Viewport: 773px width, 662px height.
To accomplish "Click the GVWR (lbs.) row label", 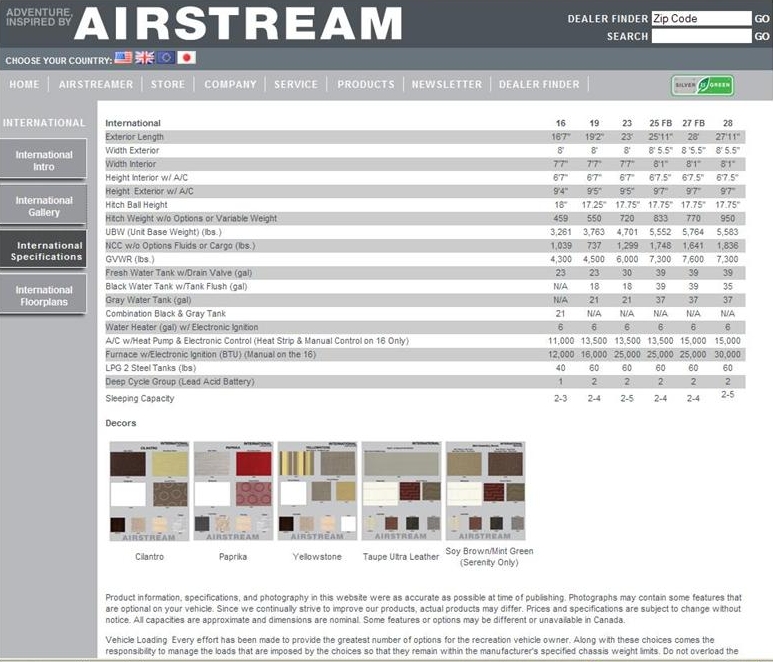I will click(130, 259).
